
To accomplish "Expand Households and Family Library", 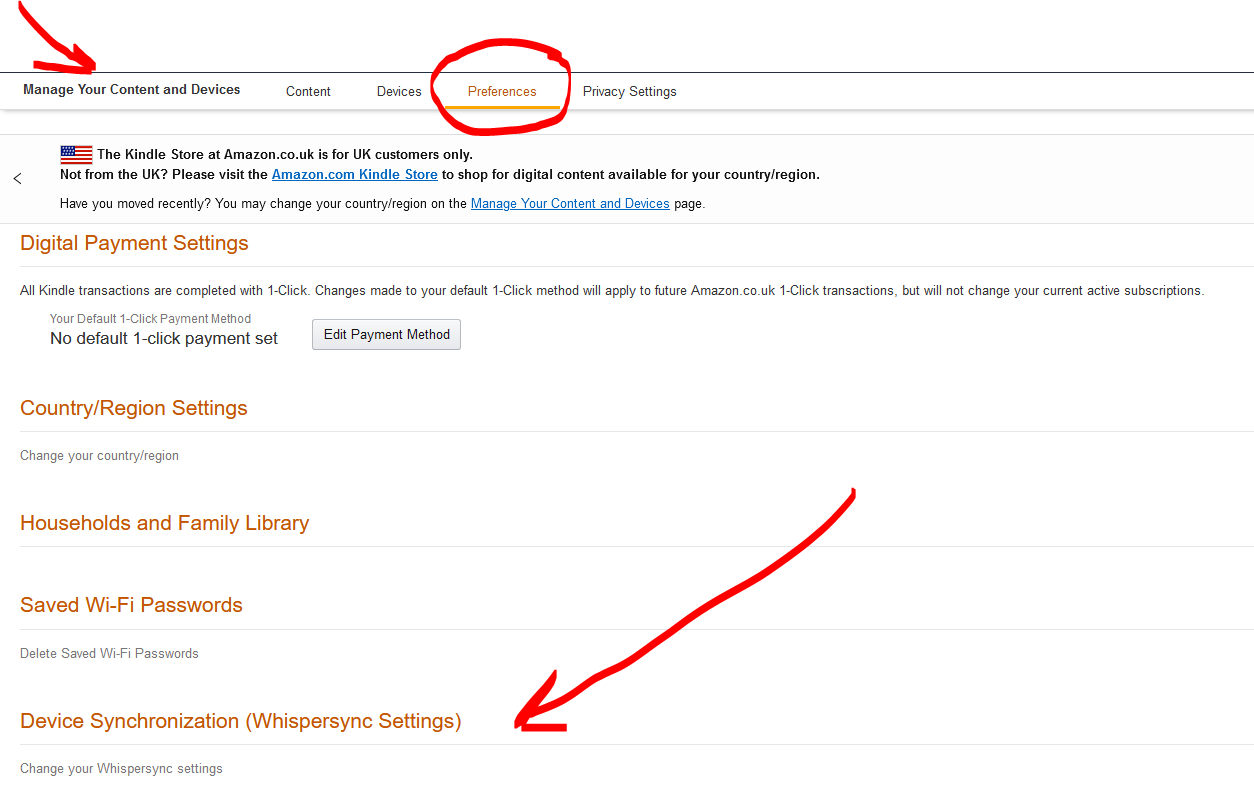I will (164, 523).
